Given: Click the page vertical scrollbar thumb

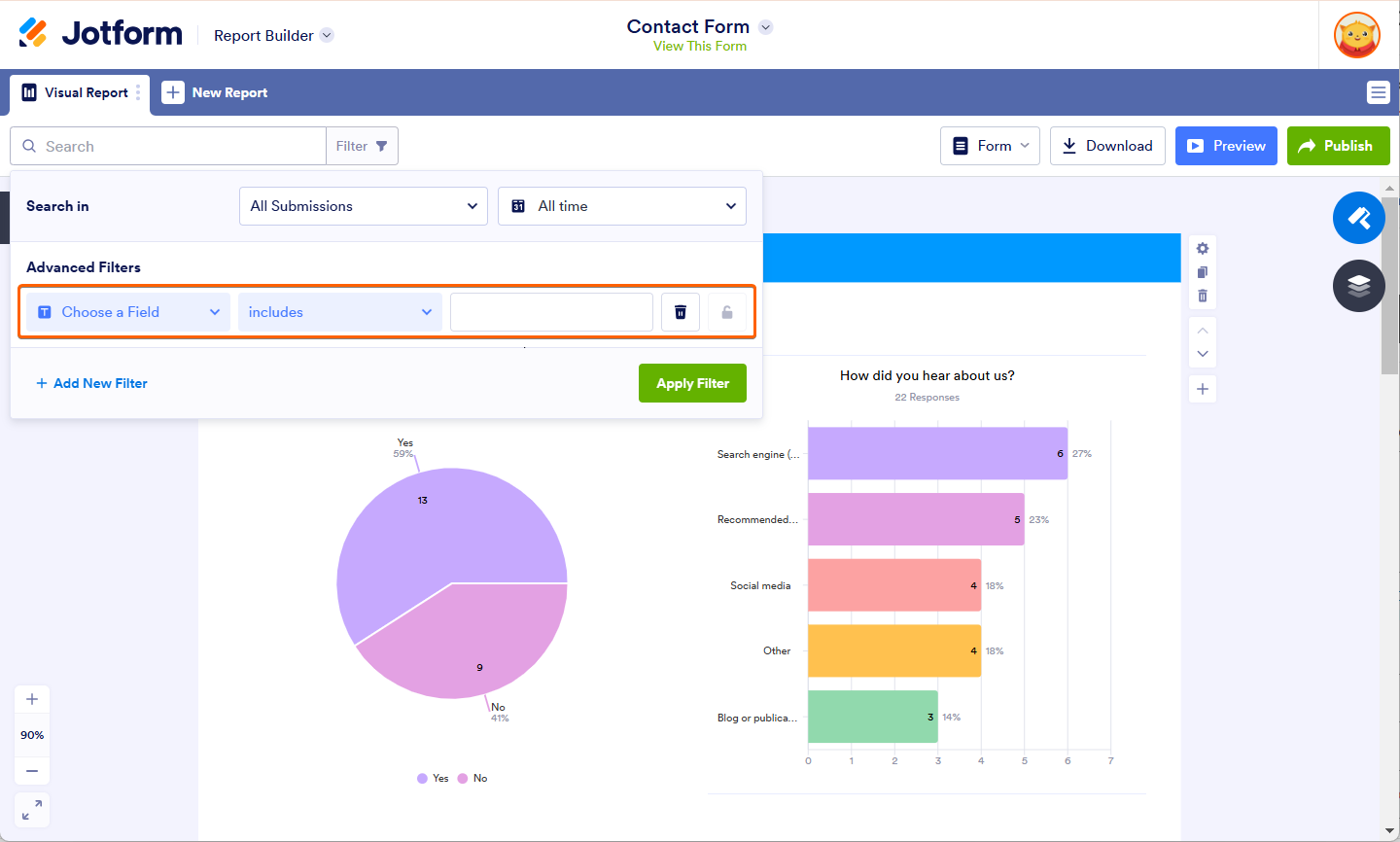Looking at the screenshot, I should point(1390,285).
